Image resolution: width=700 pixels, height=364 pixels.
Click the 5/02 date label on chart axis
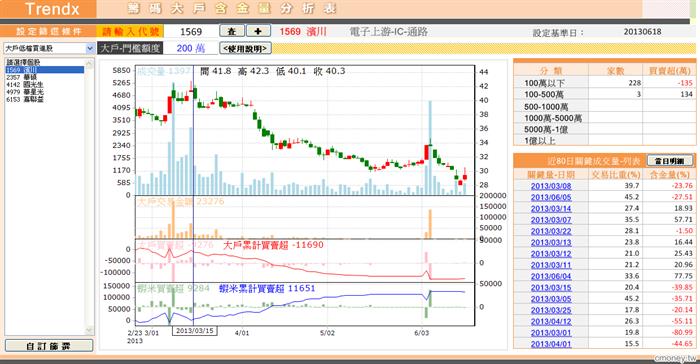pos(327,333)
